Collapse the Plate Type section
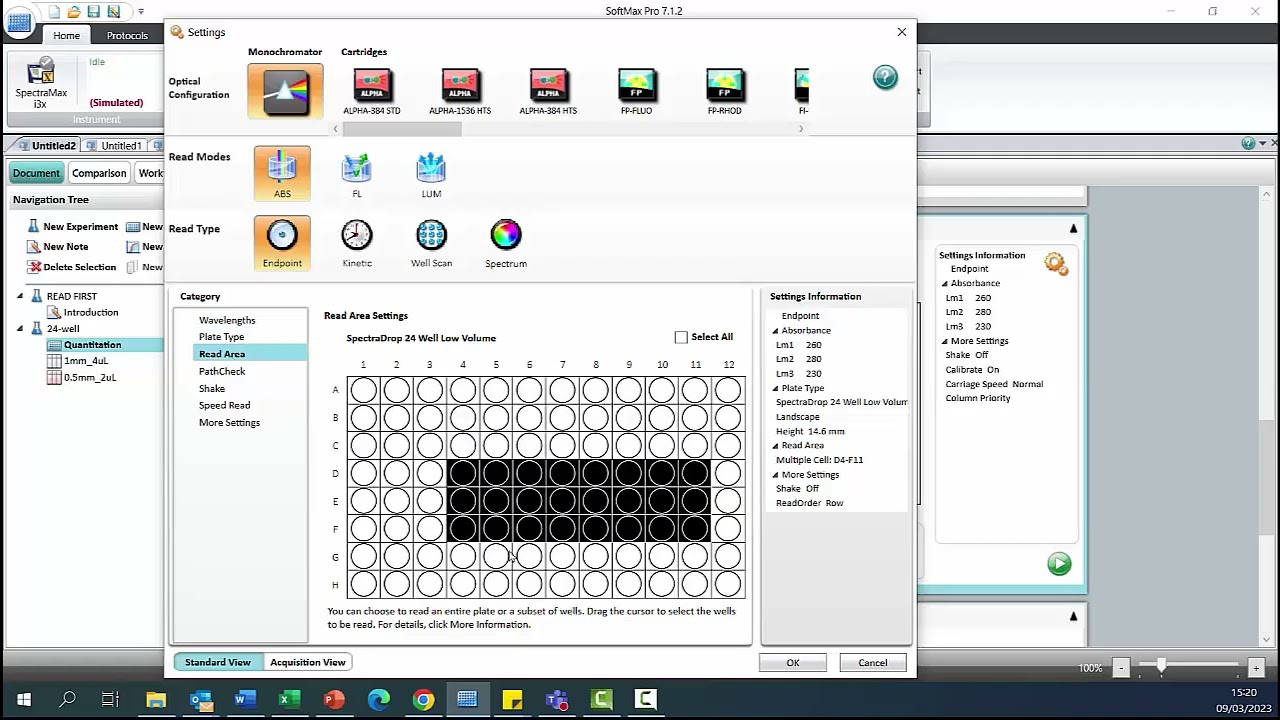The image size is (1280, 720). pyautogui.click(x=775, y=389)
